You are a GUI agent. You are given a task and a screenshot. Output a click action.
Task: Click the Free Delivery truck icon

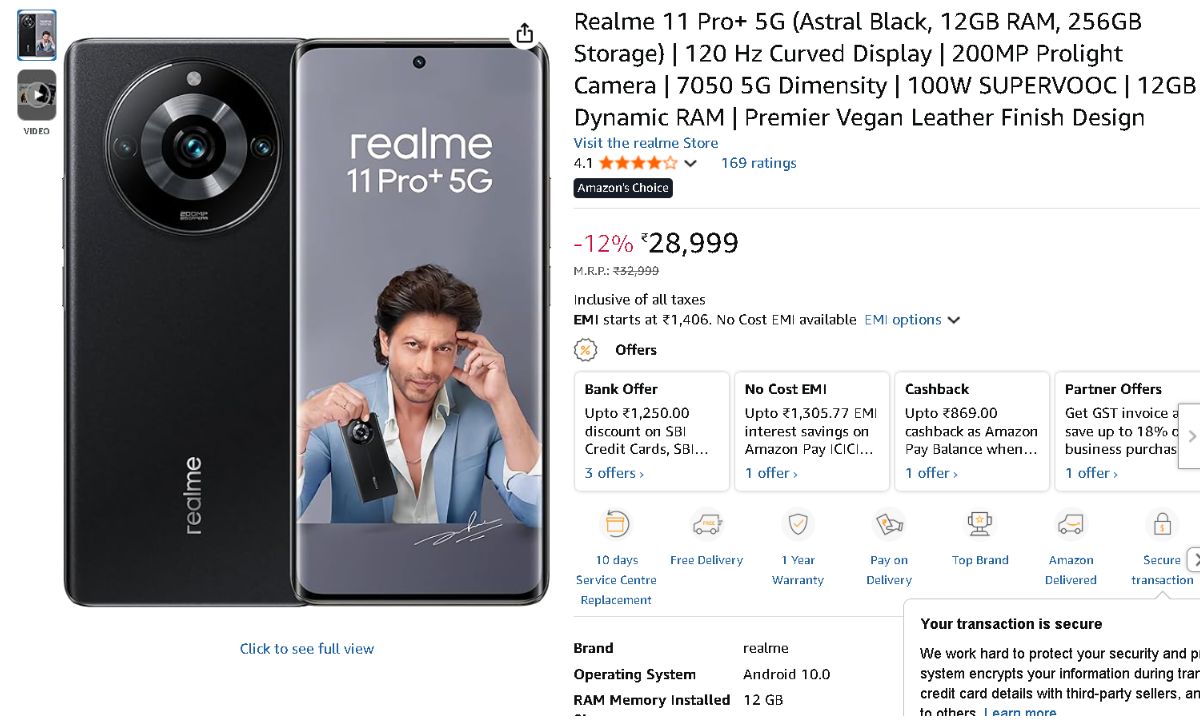[x=707, y=524]
